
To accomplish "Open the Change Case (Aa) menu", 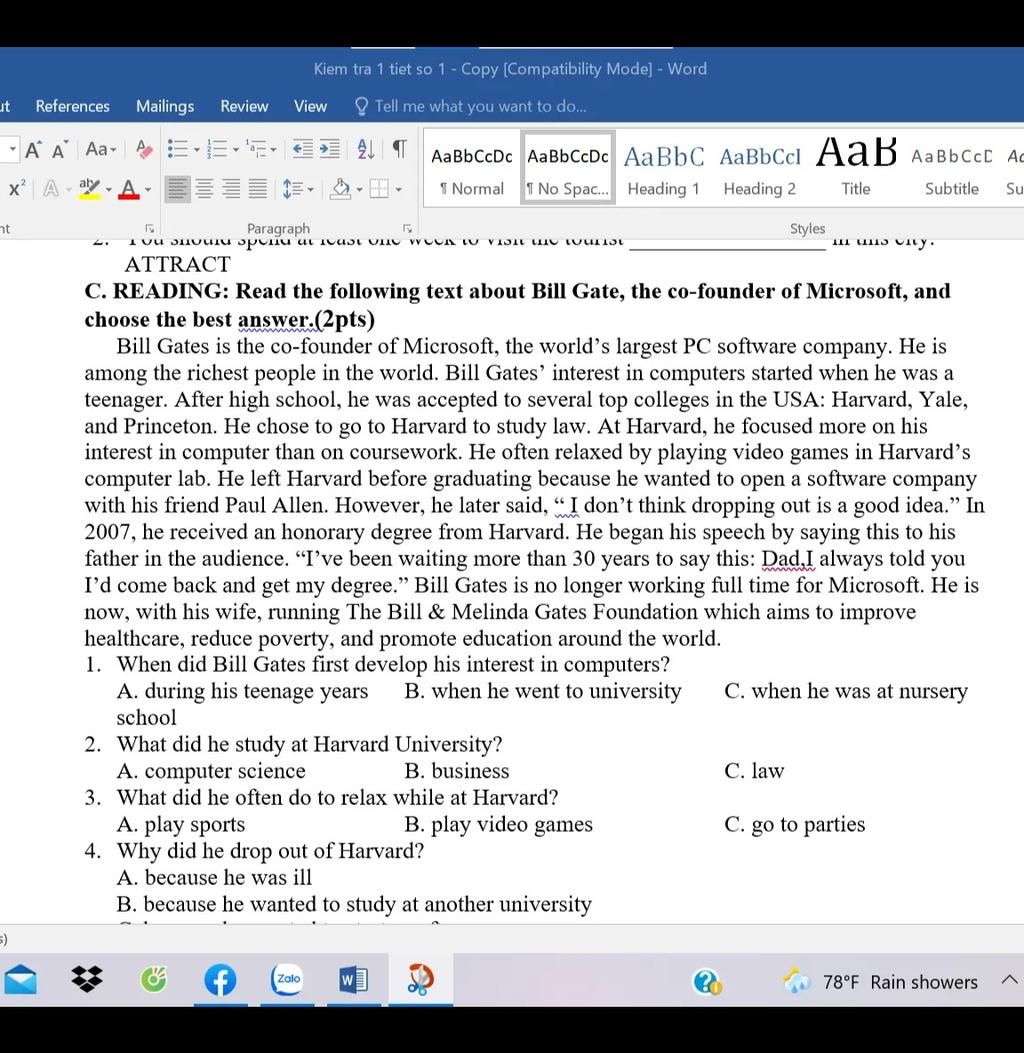I will point(101,149).
